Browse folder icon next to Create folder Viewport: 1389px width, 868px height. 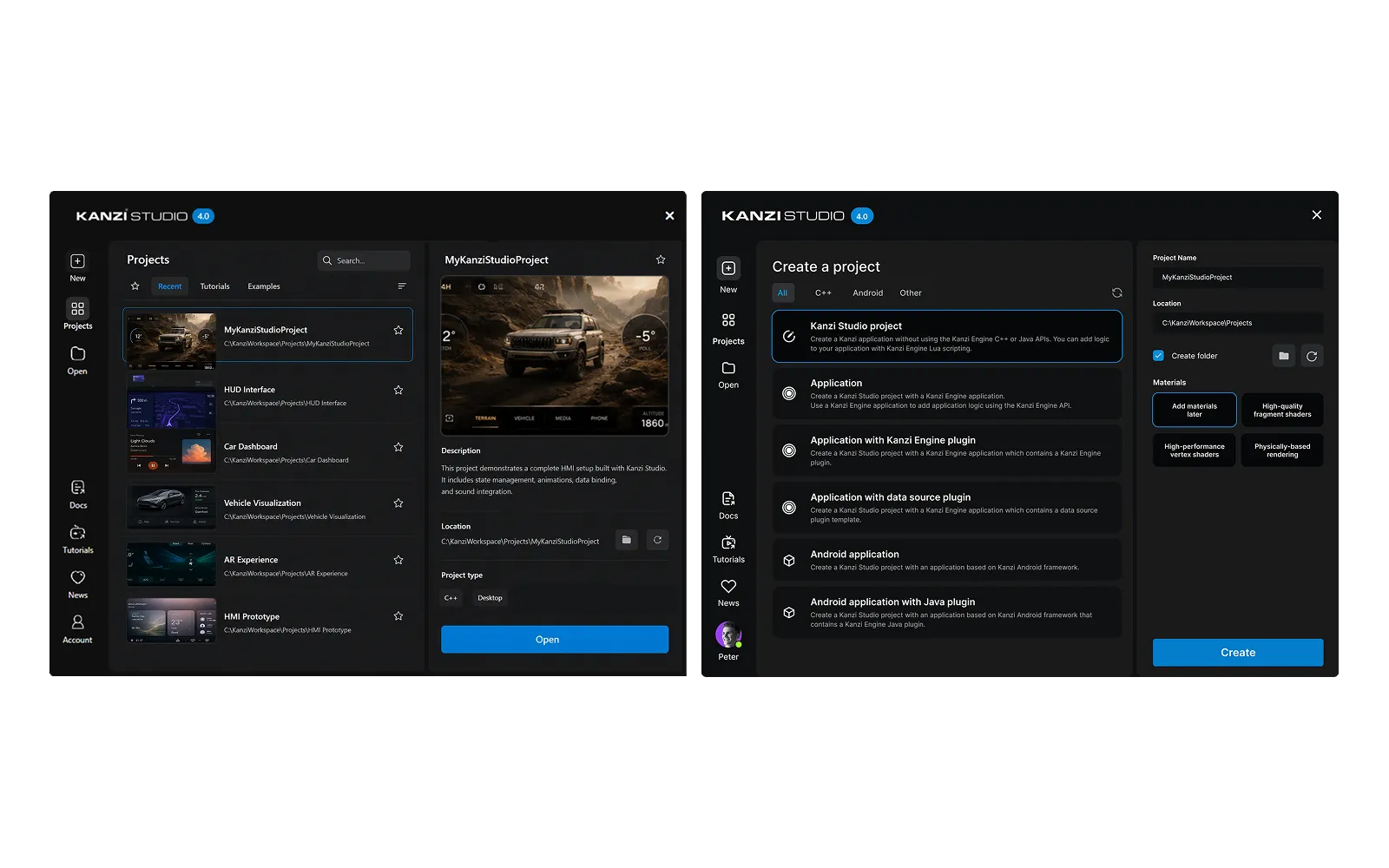point(1284,356)
